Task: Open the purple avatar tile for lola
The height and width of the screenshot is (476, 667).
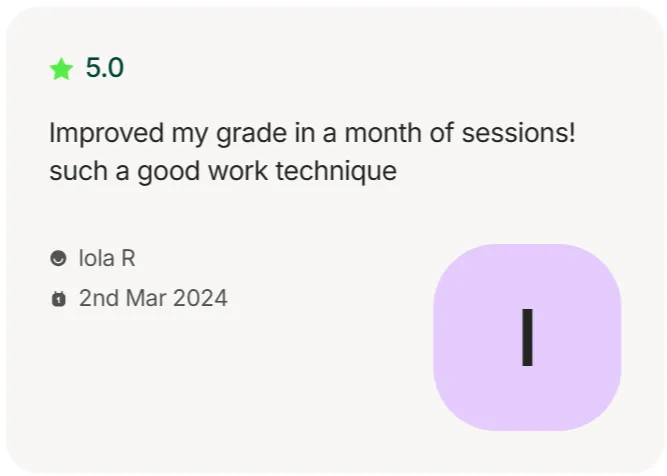Action: click(527, 337)
